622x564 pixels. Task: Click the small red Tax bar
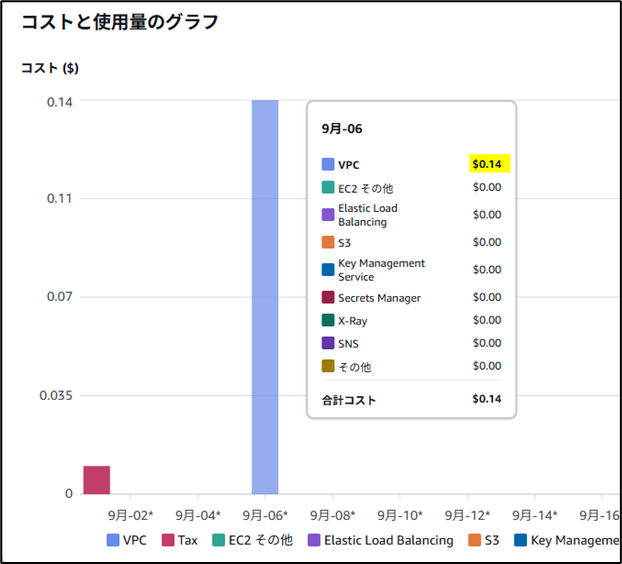96,480
